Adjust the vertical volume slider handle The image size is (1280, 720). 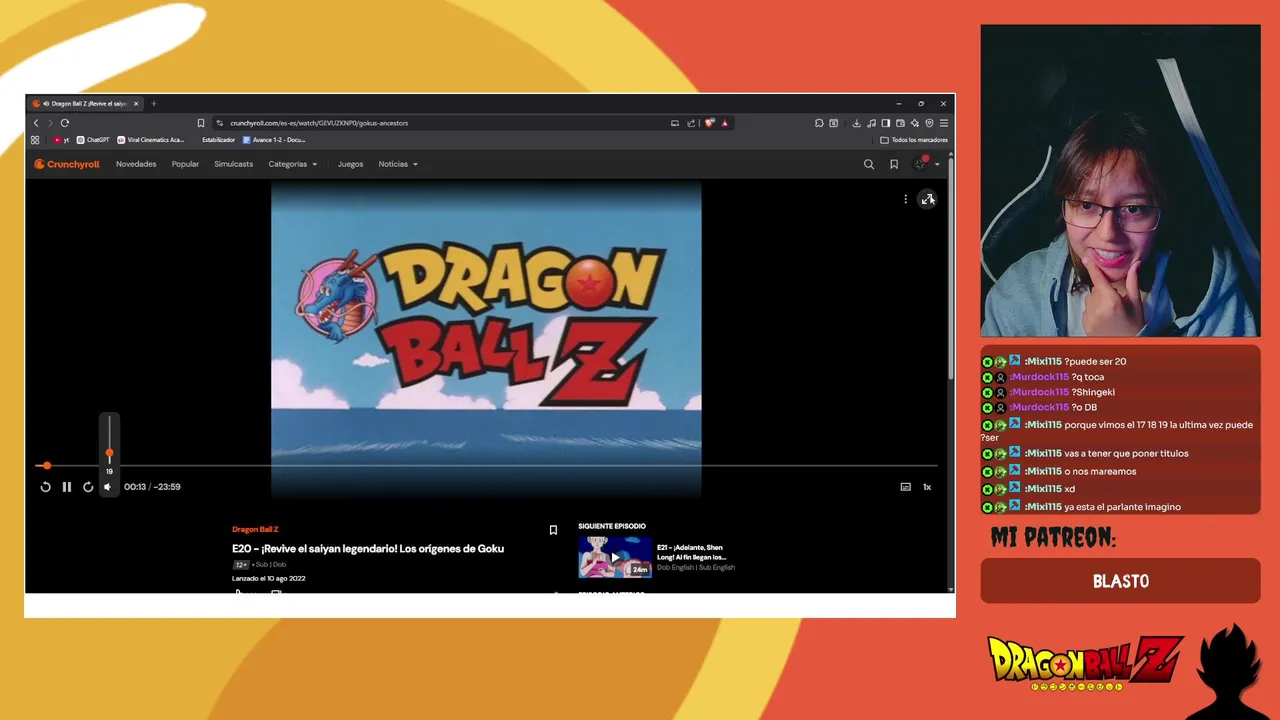(109, 453)
